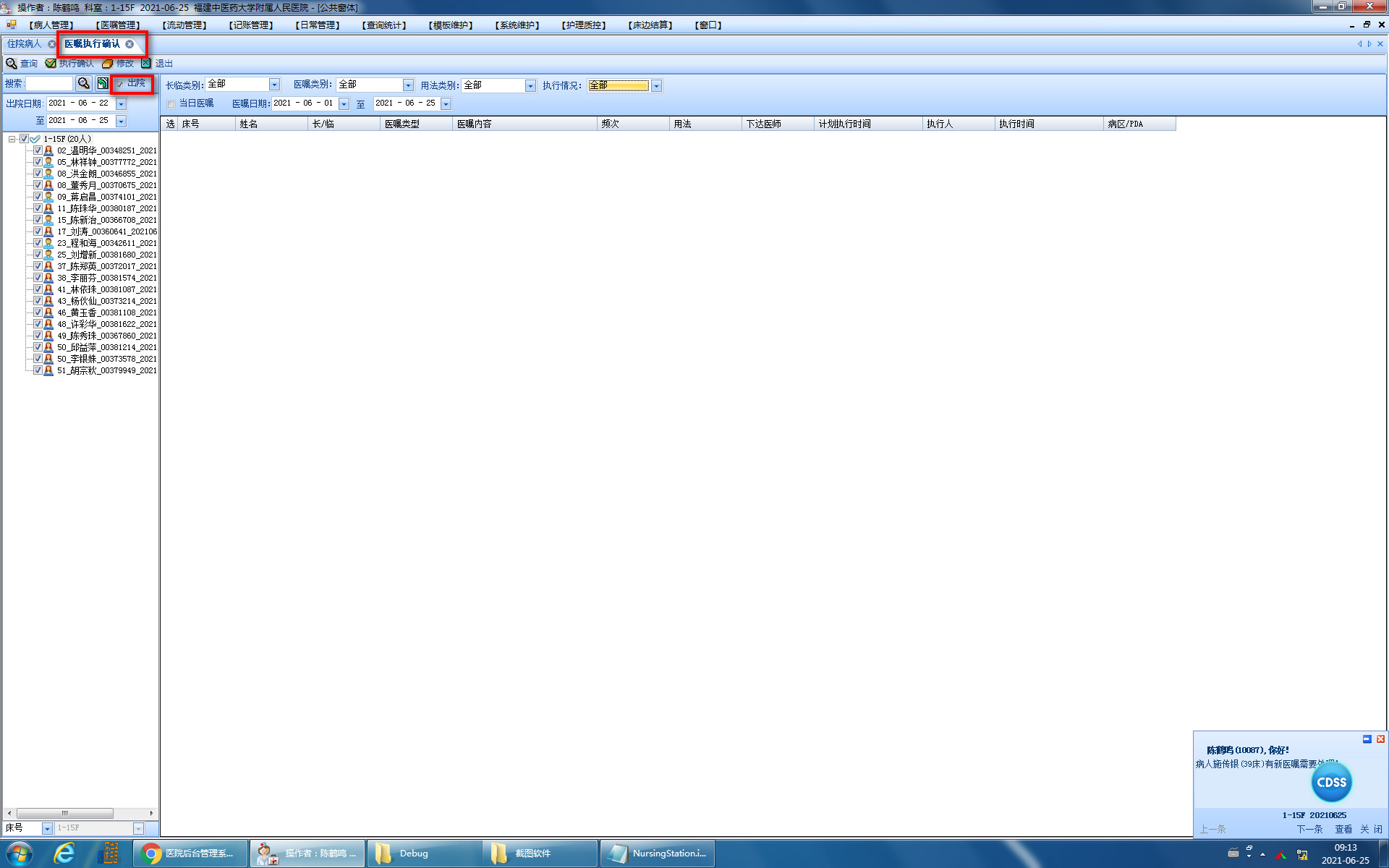Click the magnifier search button beside 搜索 field
The height and width of the screenshot is (868, 1389).
(84, 84)
